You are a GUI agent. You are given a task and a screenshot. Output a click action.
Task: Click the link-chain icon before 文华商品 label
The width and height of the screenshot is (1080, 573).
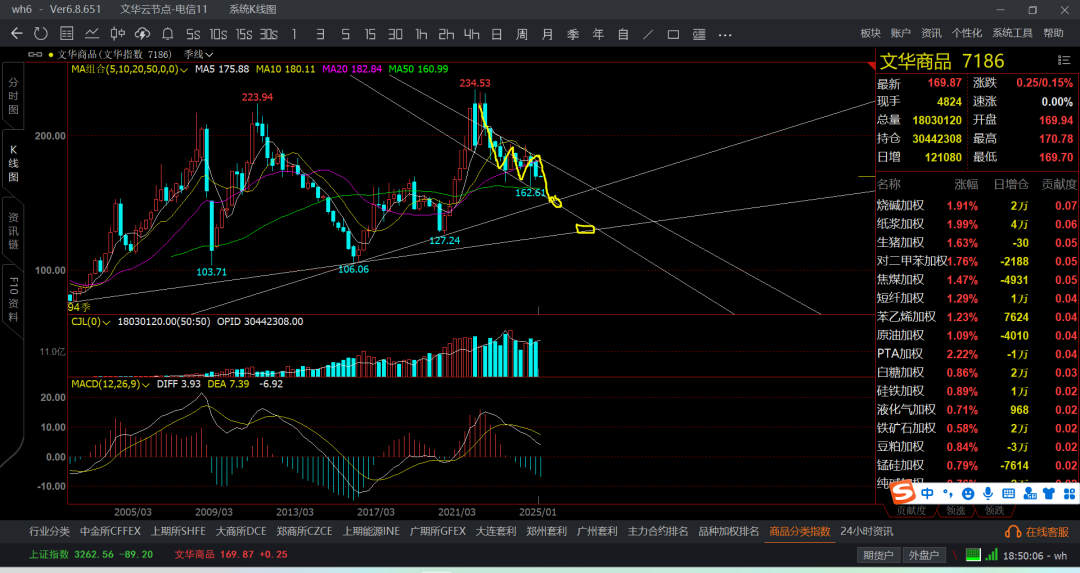(34, 54)
